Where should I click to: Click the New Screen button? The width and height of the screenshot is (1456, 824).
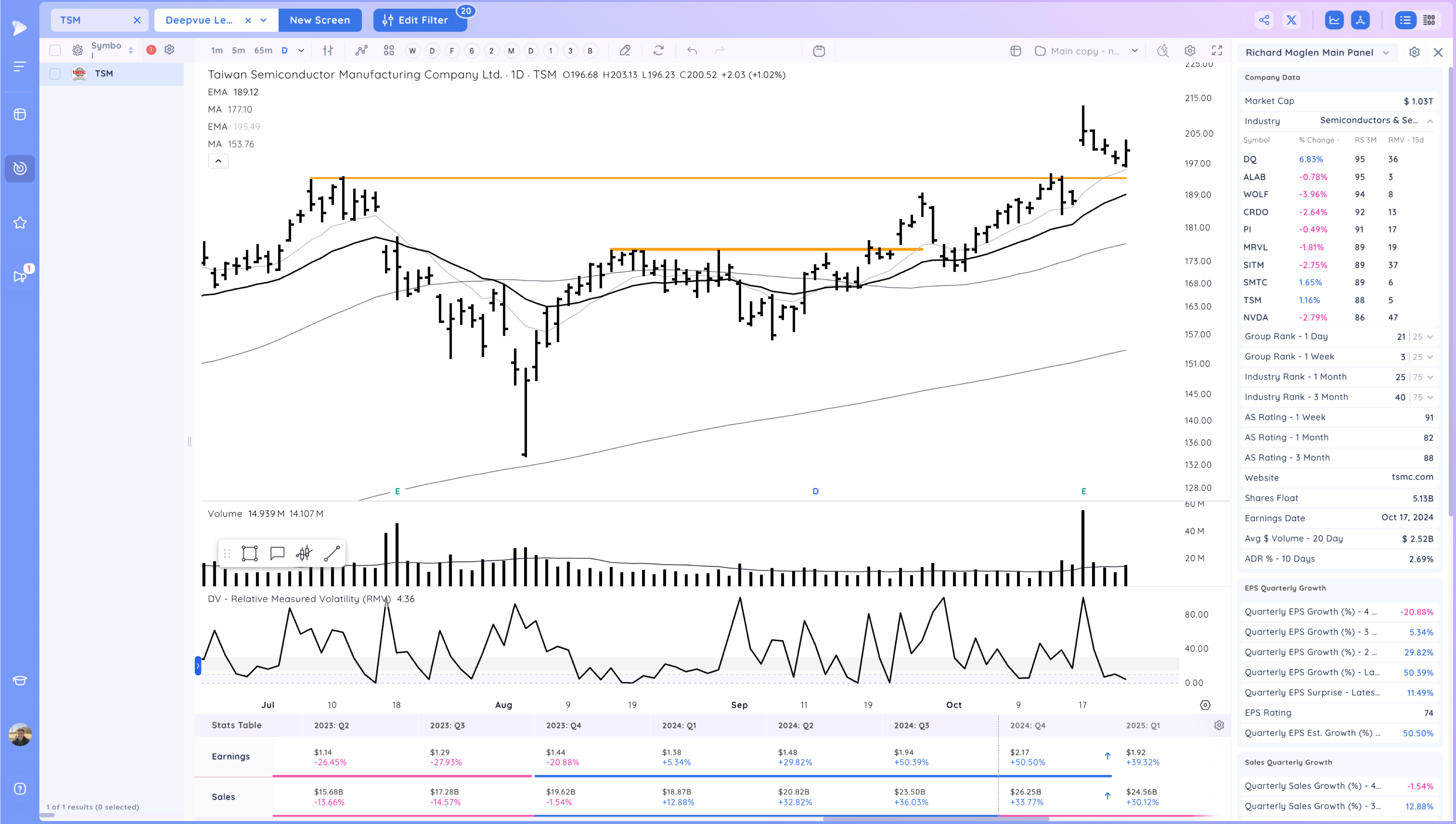pos(320,20)
